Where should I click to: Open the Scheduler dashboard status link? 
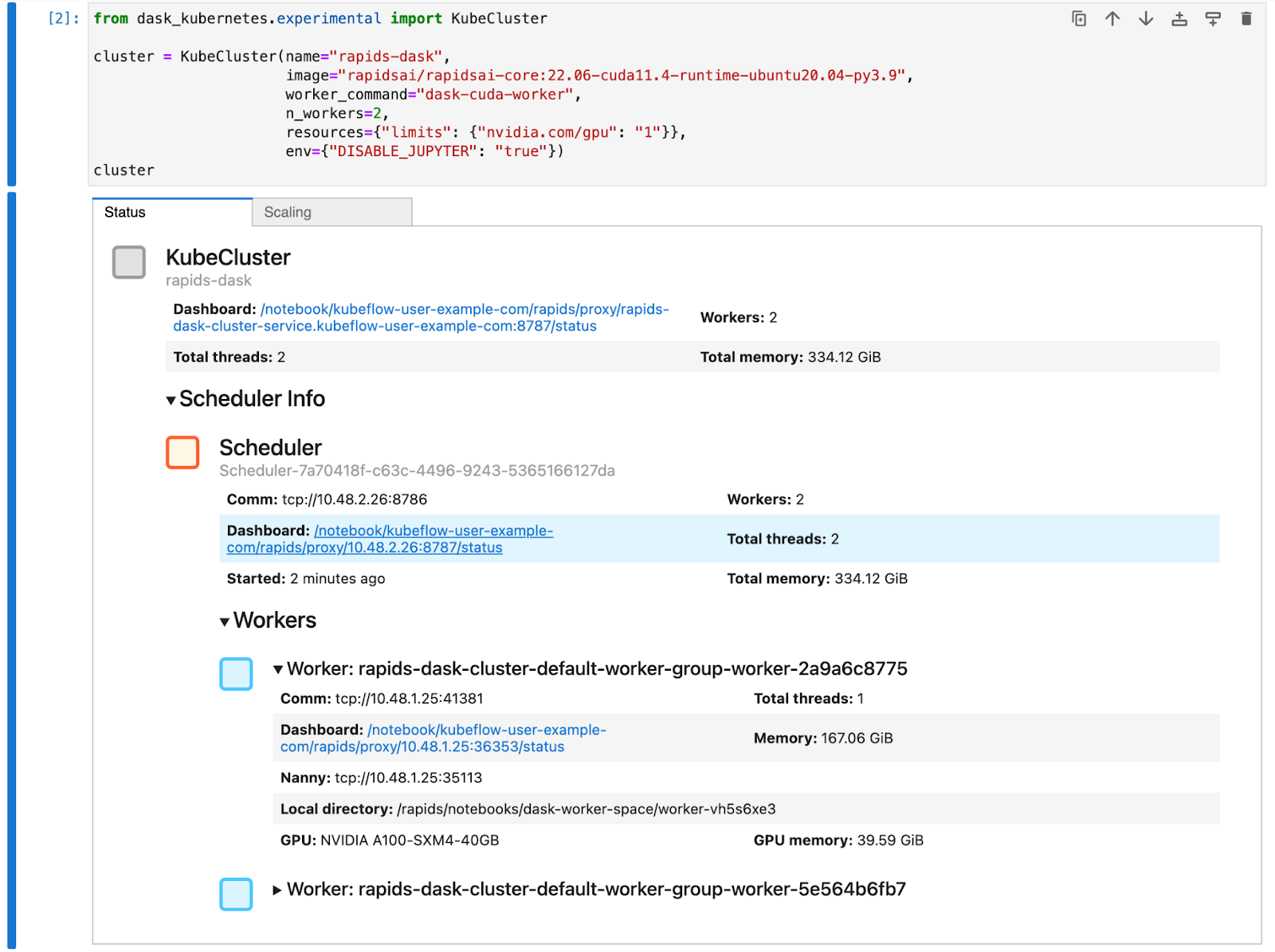tap(390, 539)
